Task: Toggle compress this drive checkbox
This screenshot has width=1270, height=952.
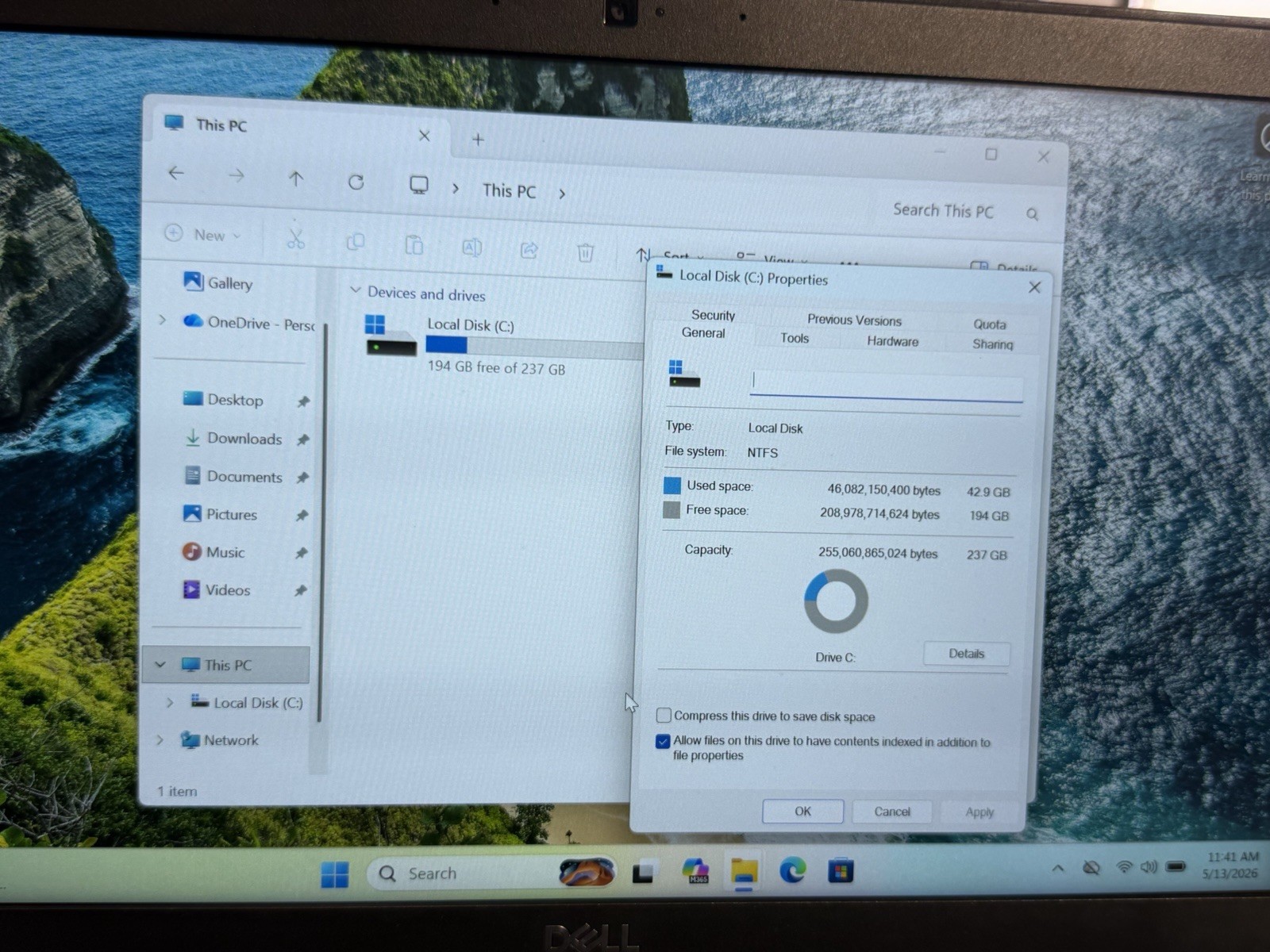Action: 664,716
